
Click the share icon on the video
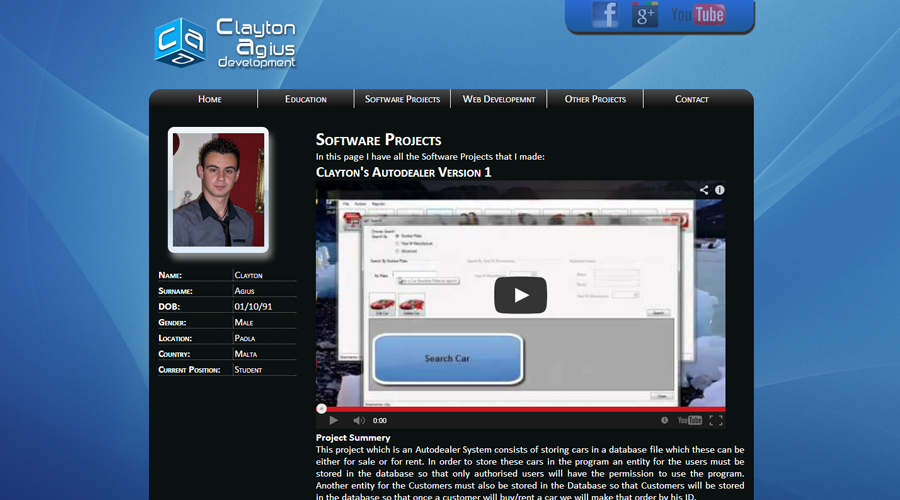(704, 190)
